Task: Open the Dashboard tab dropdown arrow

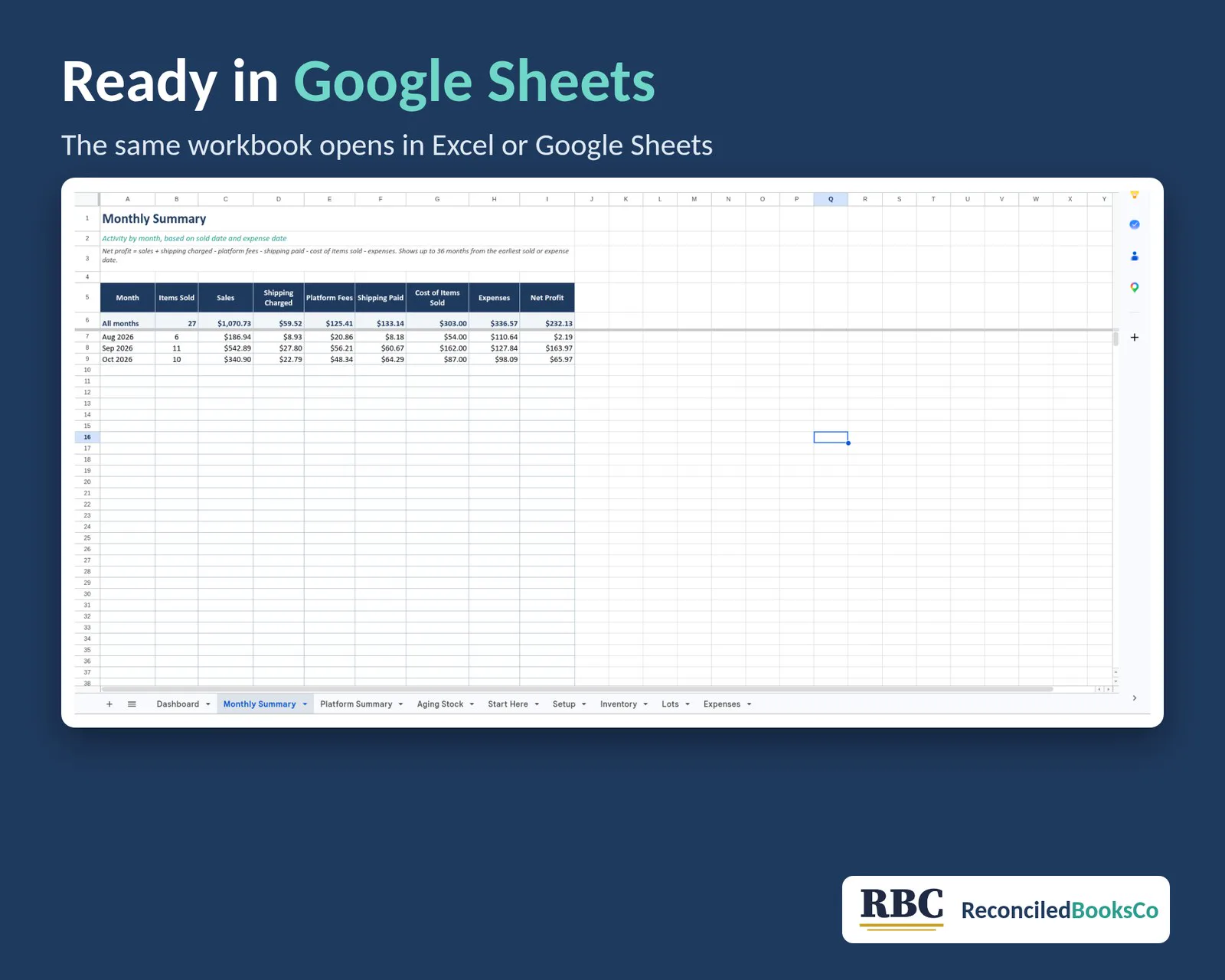Action: tap(207, 704)
